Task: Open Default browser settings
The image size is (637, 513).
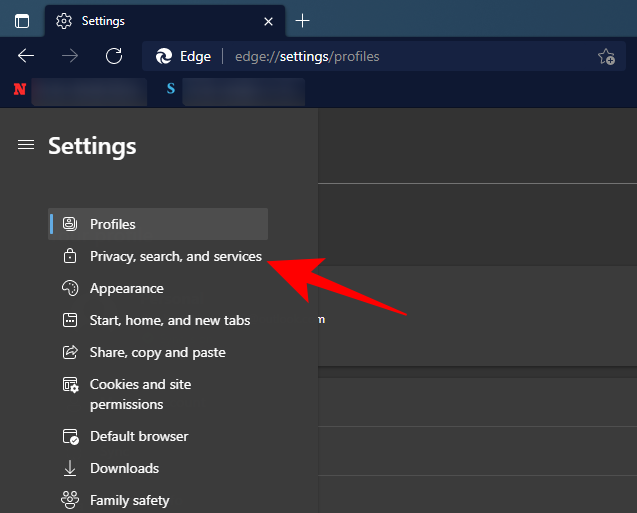Action: (139, 436)
